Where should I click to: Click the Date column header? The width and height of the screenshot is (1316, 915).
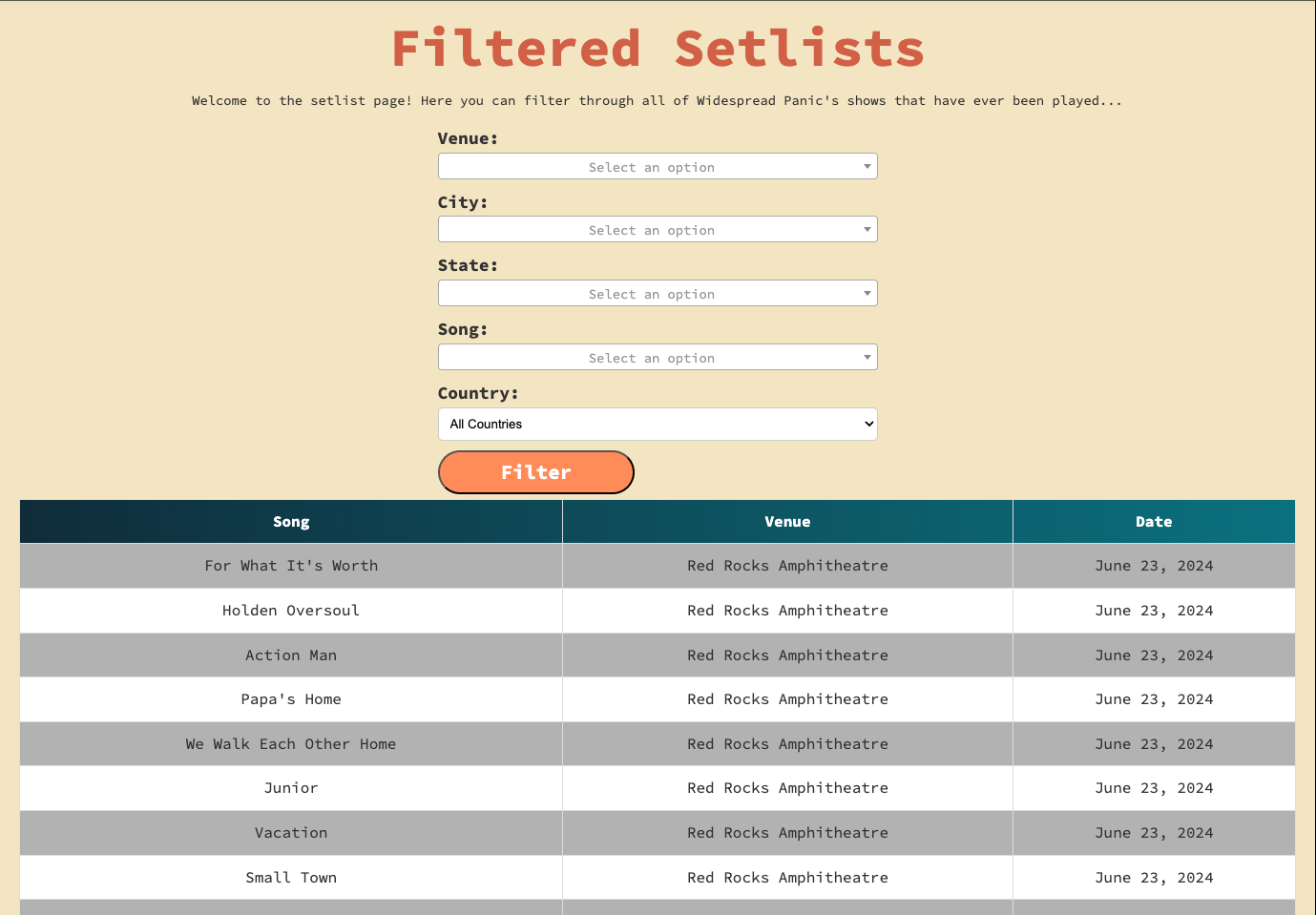point(1153,522)
